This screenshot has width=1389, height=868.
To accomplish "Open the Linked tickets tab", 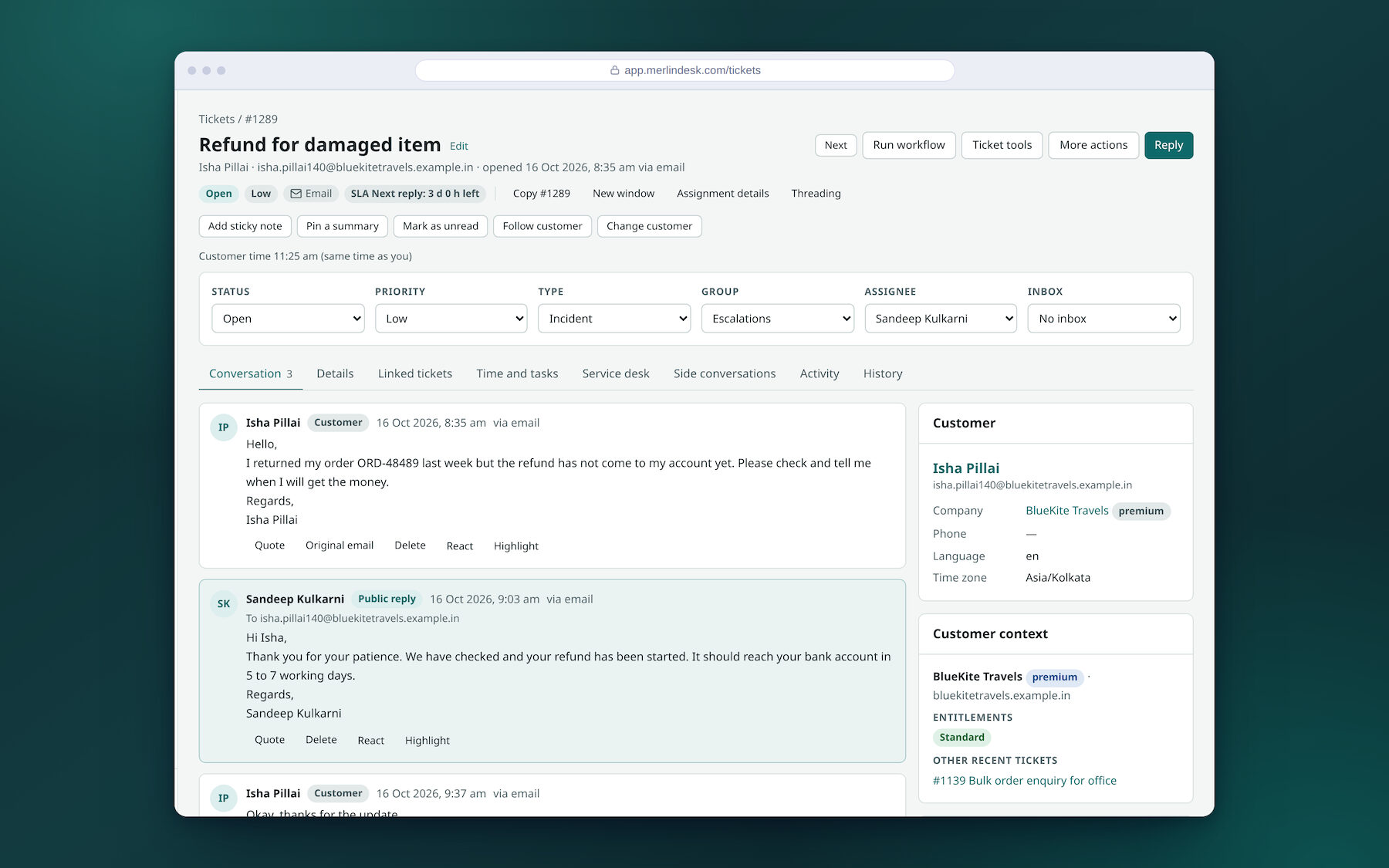I will pyautogui.click(x=415, y=373).
